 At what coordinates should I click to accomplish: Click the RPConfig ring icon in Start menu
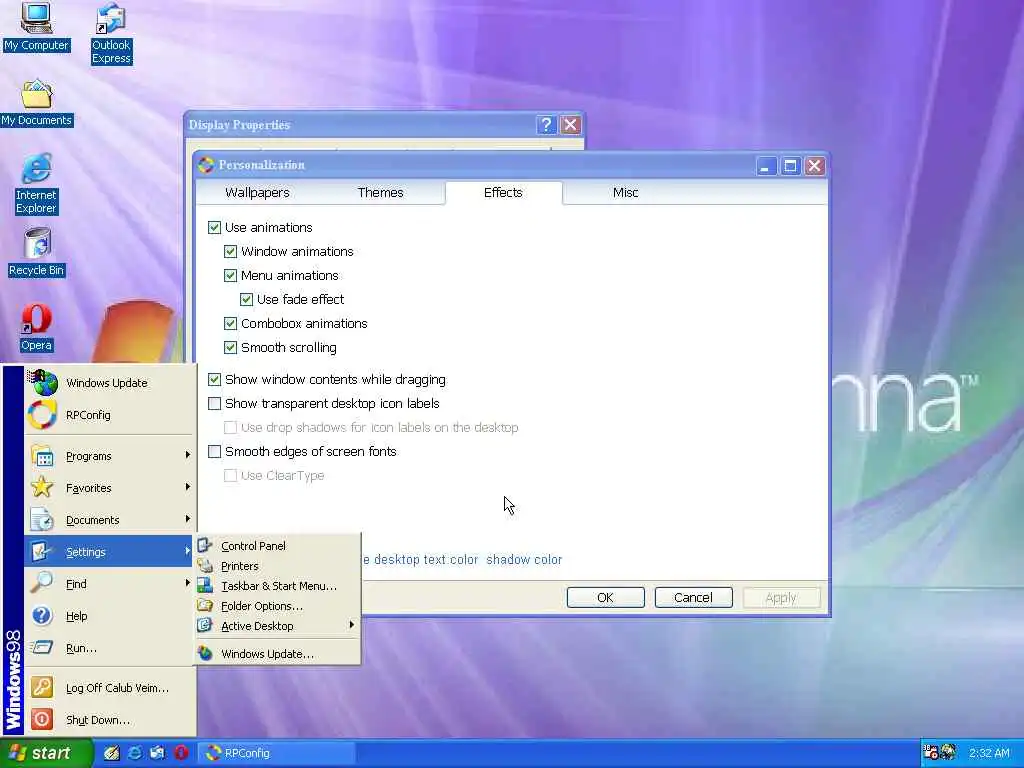tap(42, 415)
